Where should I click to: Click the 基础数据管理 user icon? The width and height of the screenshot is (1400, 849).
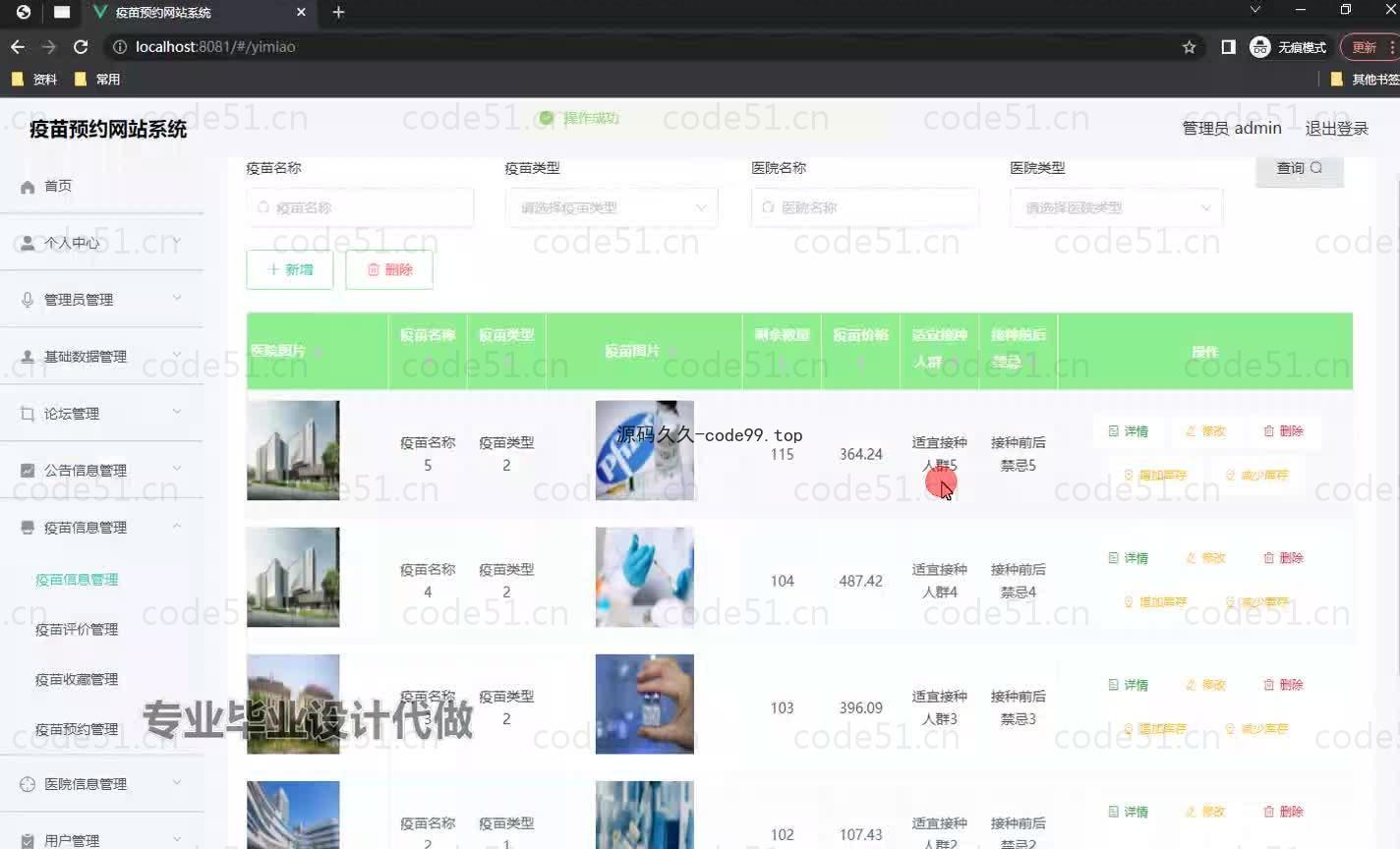pyautogui.click(x=28, y=357)
